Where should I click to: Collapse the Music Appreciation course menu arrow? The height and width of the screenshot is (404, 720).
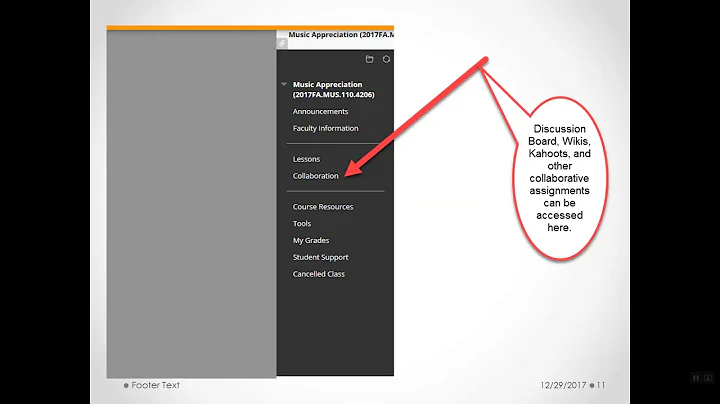[284, 84]
